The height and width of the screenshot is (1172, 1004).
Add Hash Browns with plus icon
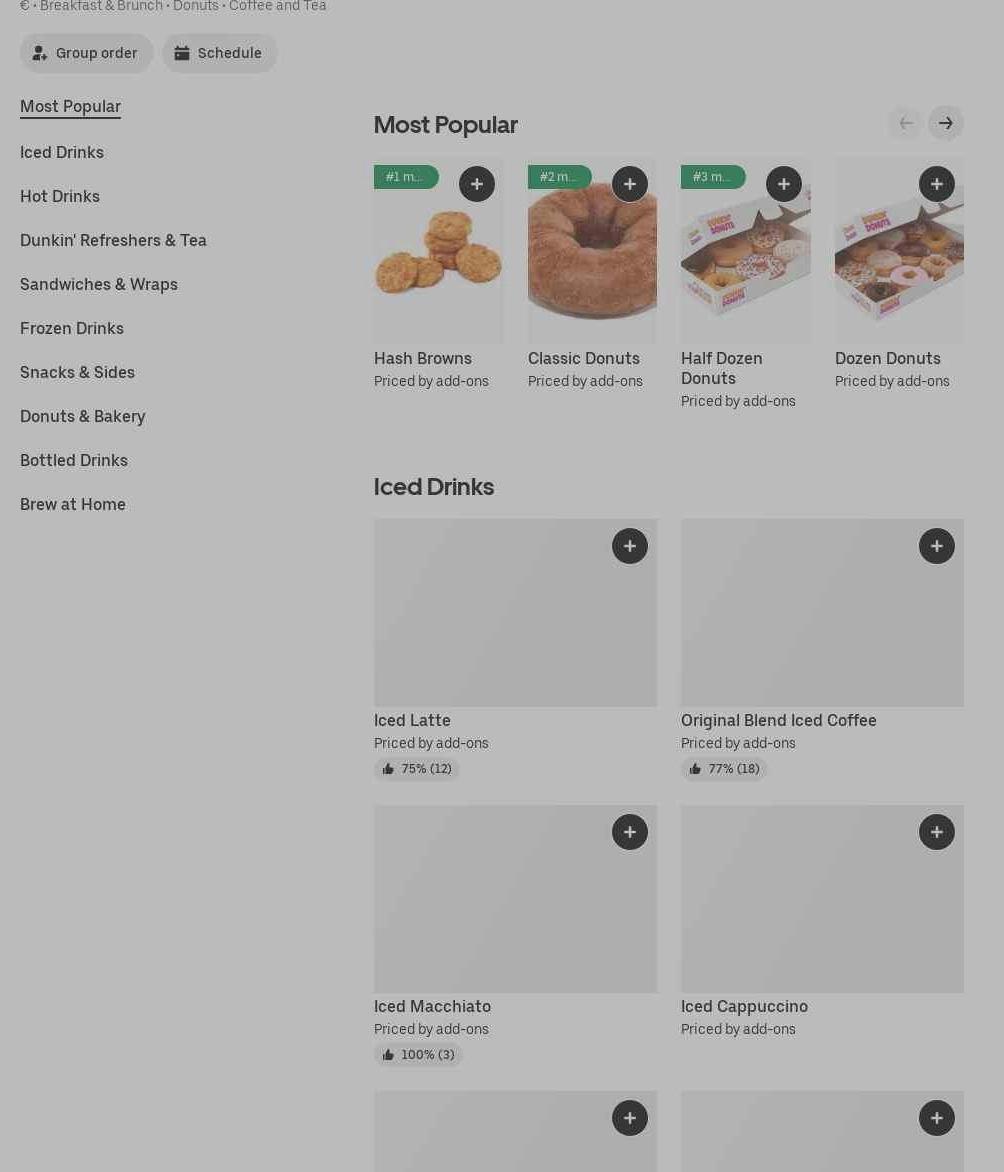click(x=477, y=184)
